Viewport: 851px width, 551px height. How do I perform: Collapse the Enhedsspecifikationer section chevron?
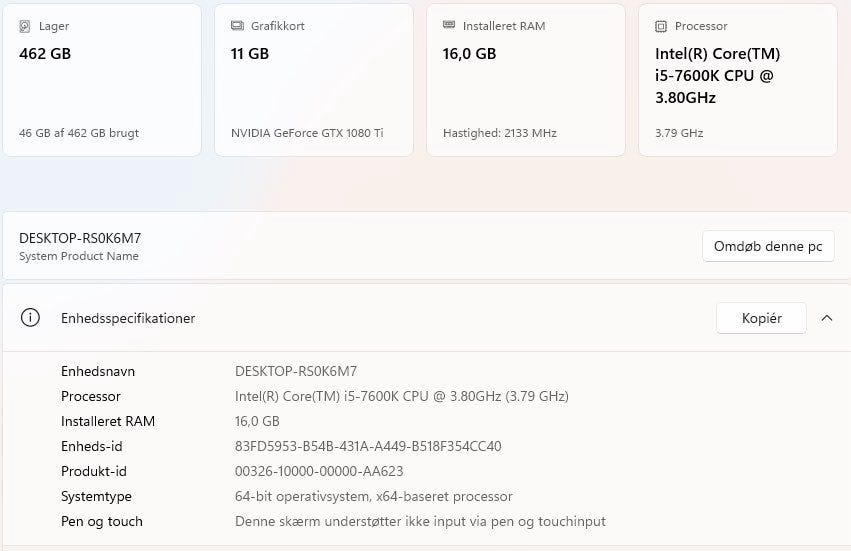click(827, 318)
